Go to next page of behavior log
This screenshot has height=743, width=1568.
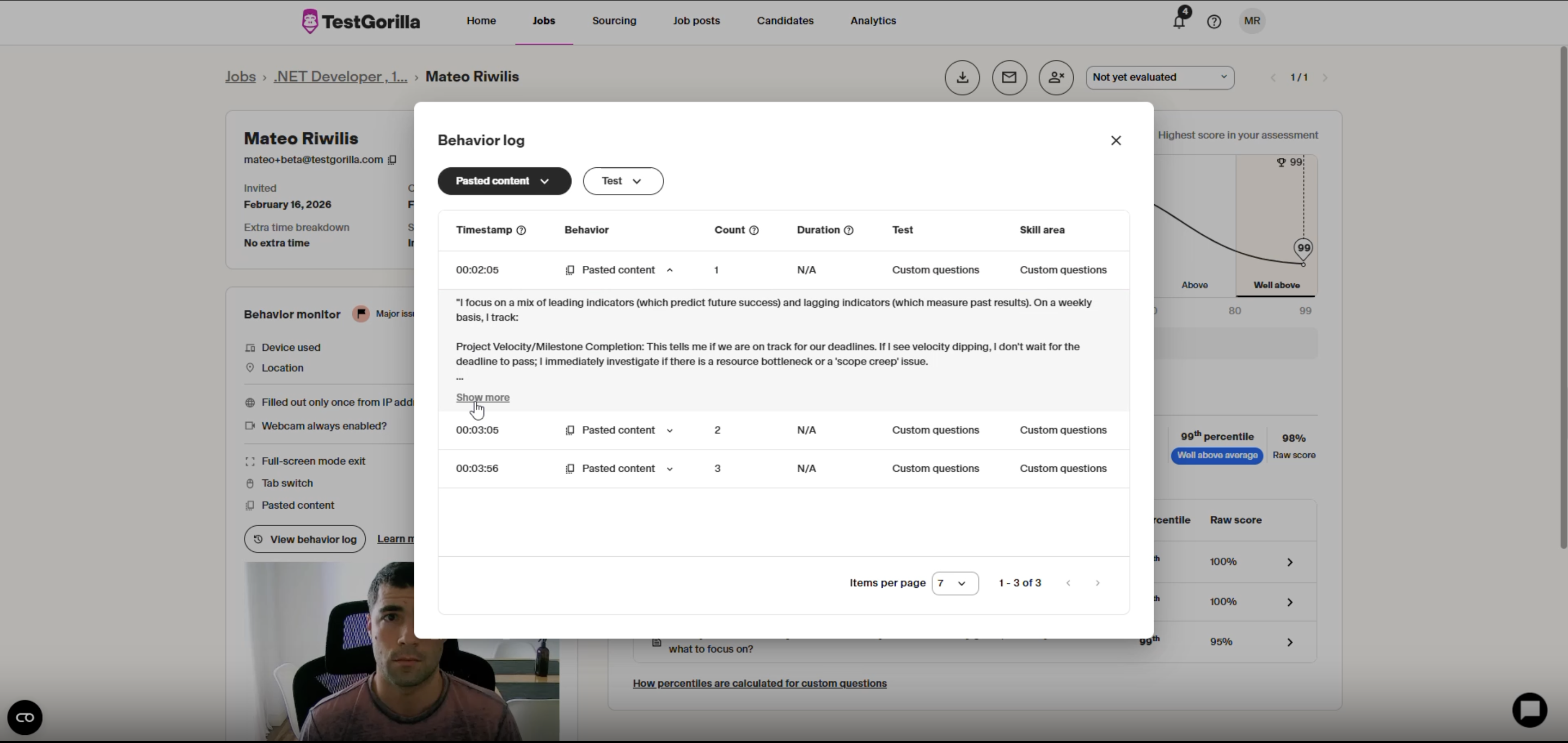(x=1098, y=583)
